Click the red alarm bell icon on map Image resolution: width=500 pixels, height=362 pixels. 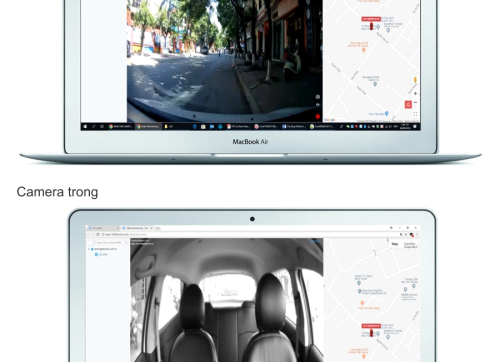click(x=408, y=105)
